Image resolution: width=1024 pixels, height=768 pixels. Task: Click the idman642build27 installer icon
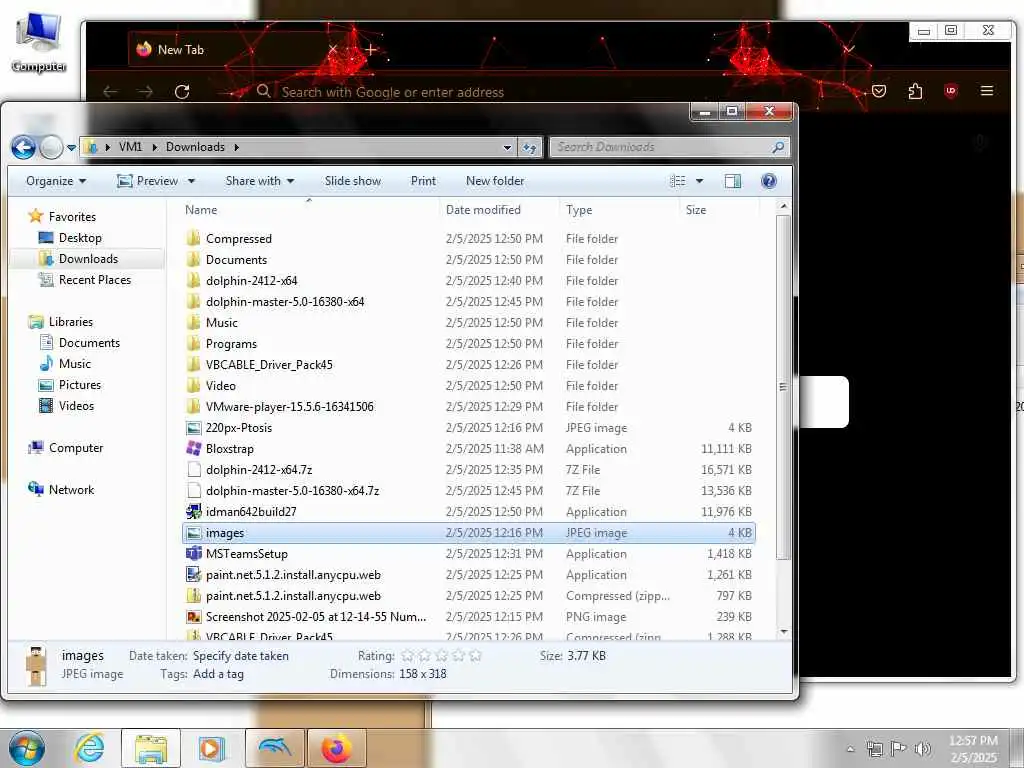pos(193,511)
